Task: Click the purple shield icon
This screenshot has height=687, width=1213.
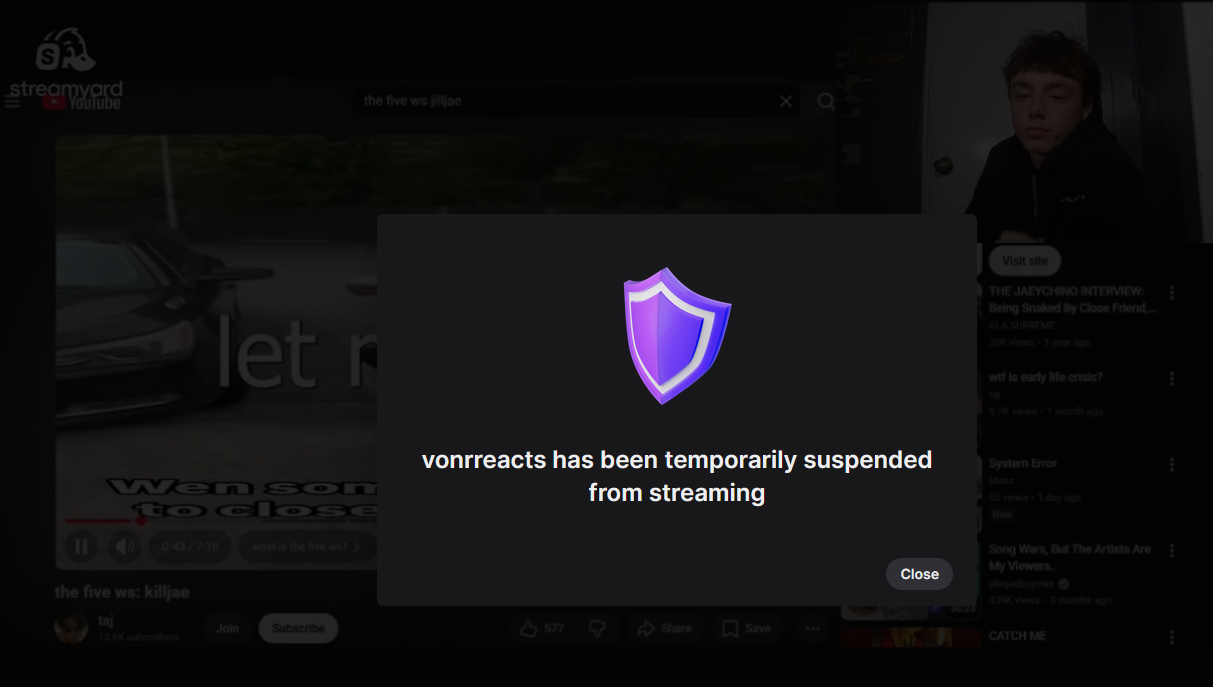Action: pos(677,336)
